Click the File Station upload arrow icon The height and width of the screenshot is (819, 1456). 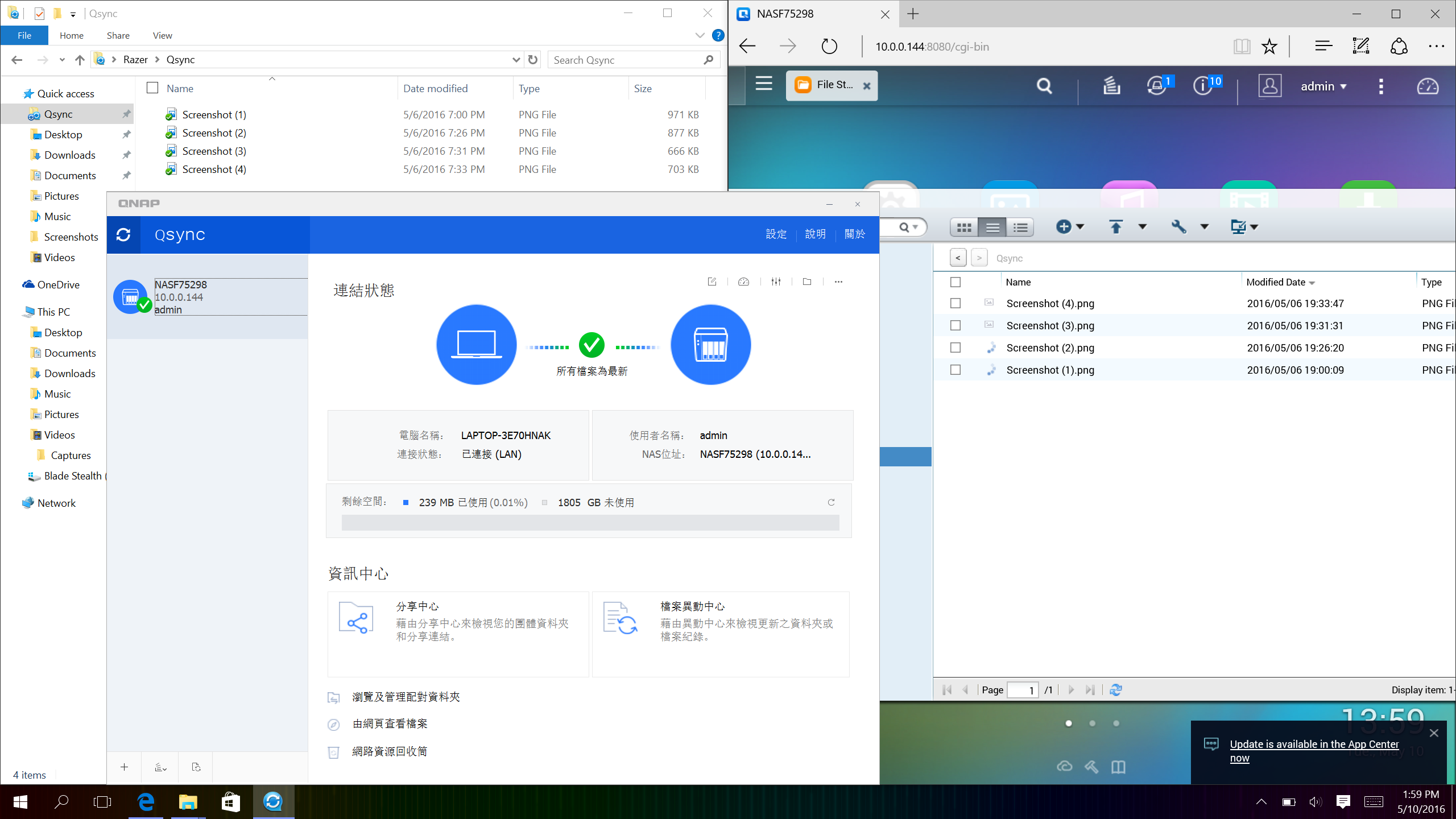pos(1116,227)
